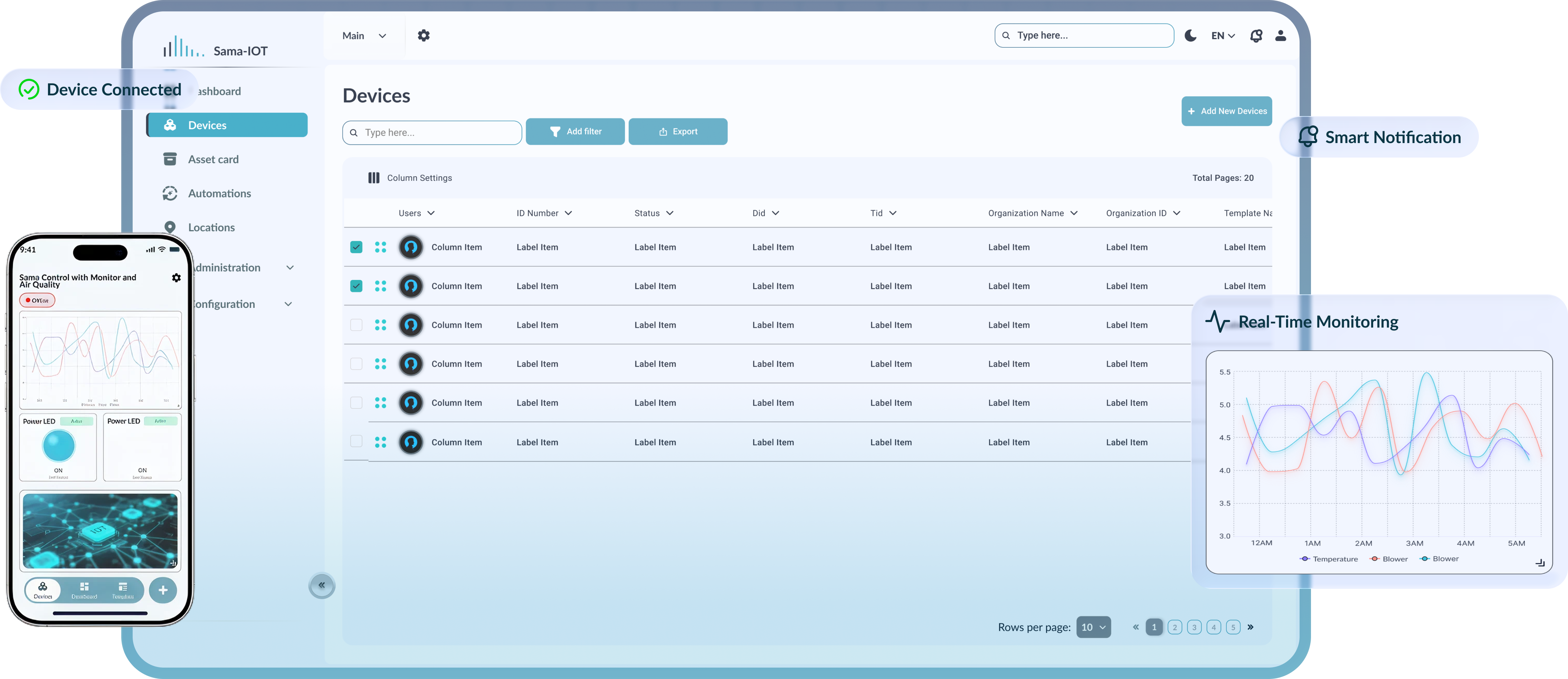Screen dimensions: 1568x679
Task: Uncheck the first row checkbox
Action: point(356,247)
